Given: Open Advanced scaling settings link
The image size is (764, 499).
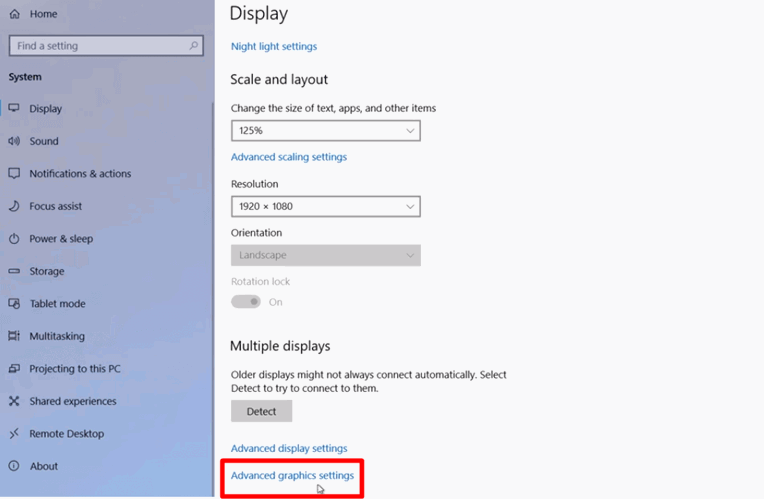Looking at the screenshot, I should [x=289, y=157].
